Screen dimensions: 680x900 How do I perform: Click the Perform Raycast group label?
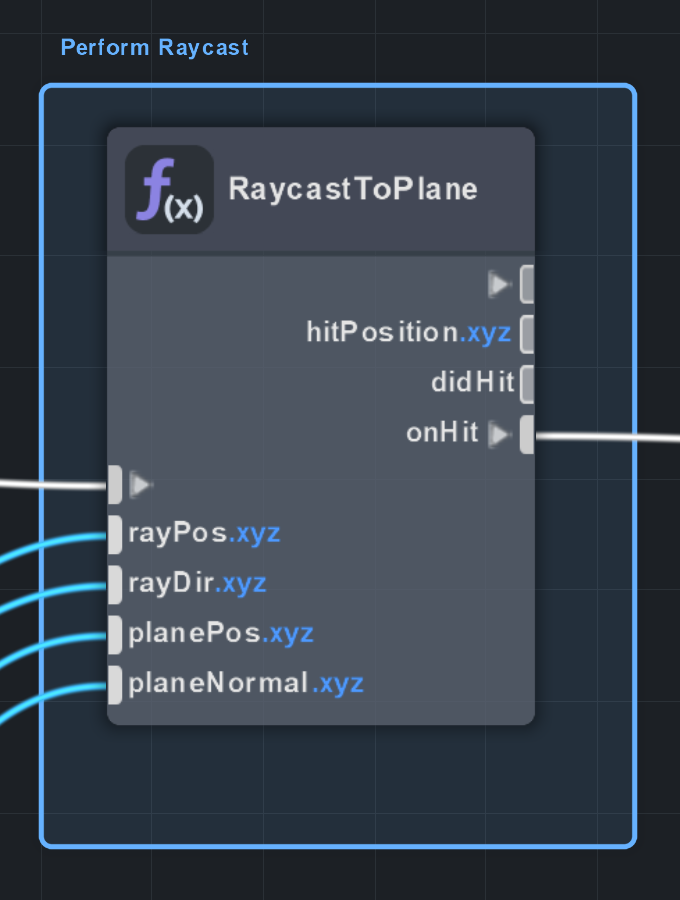tap(154, 47)
